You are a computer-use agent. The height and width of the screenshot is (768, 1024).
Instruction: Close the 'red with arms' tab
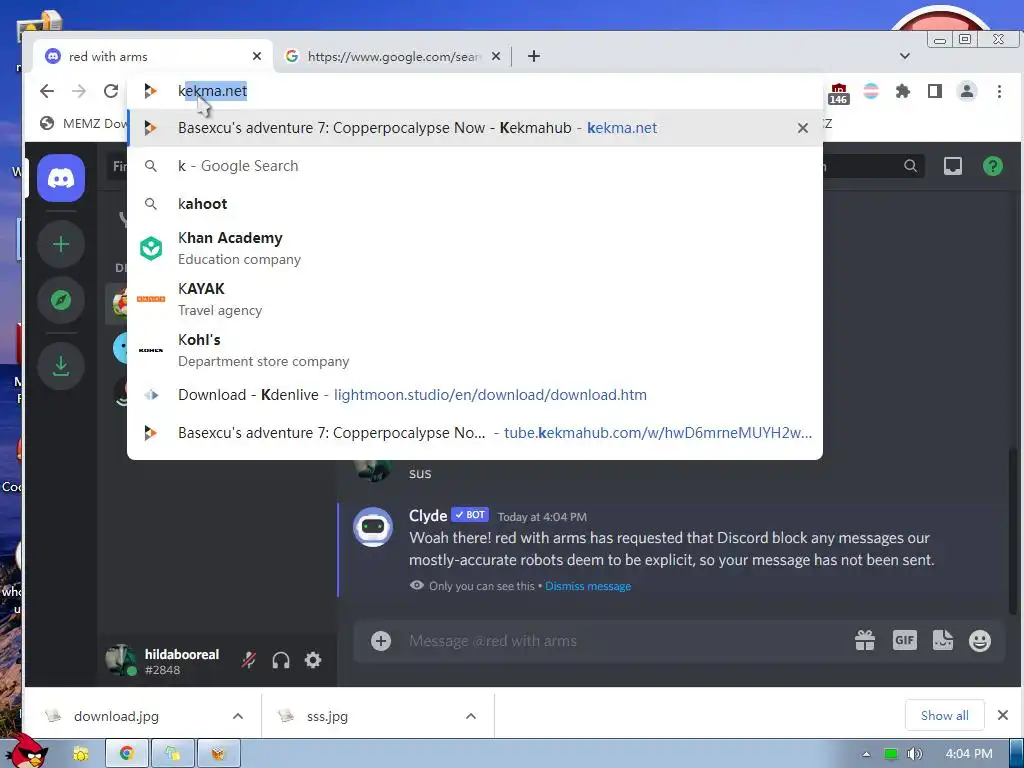pyautogui.click(x=257, y=56)
